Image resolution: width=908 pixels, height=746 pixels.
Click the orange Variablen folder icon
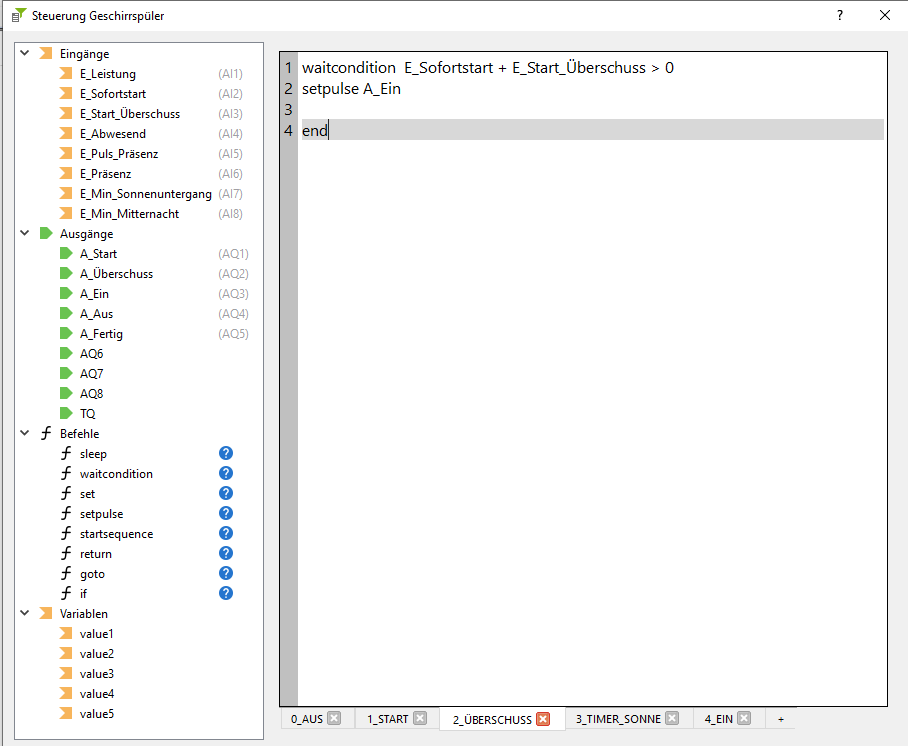(46, 613)
